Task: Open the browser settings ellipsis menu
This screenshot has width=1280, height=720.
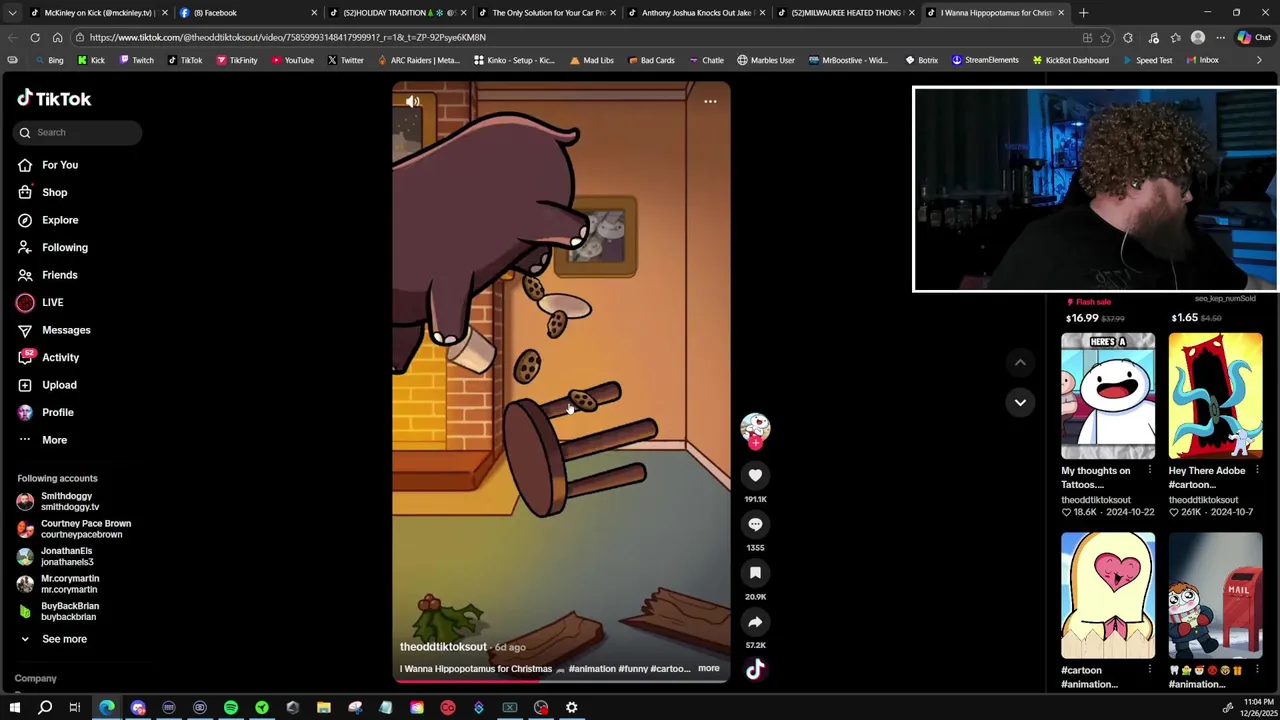Action: pyautogui.click(x=1220, y=37)
